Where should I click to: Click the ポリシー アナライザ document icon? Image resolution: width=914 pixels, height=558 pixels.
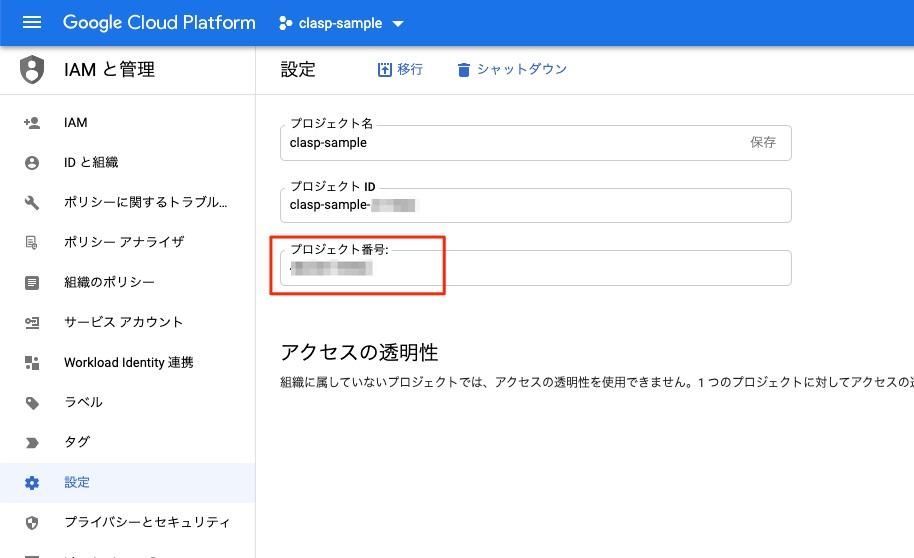point(32,242)
